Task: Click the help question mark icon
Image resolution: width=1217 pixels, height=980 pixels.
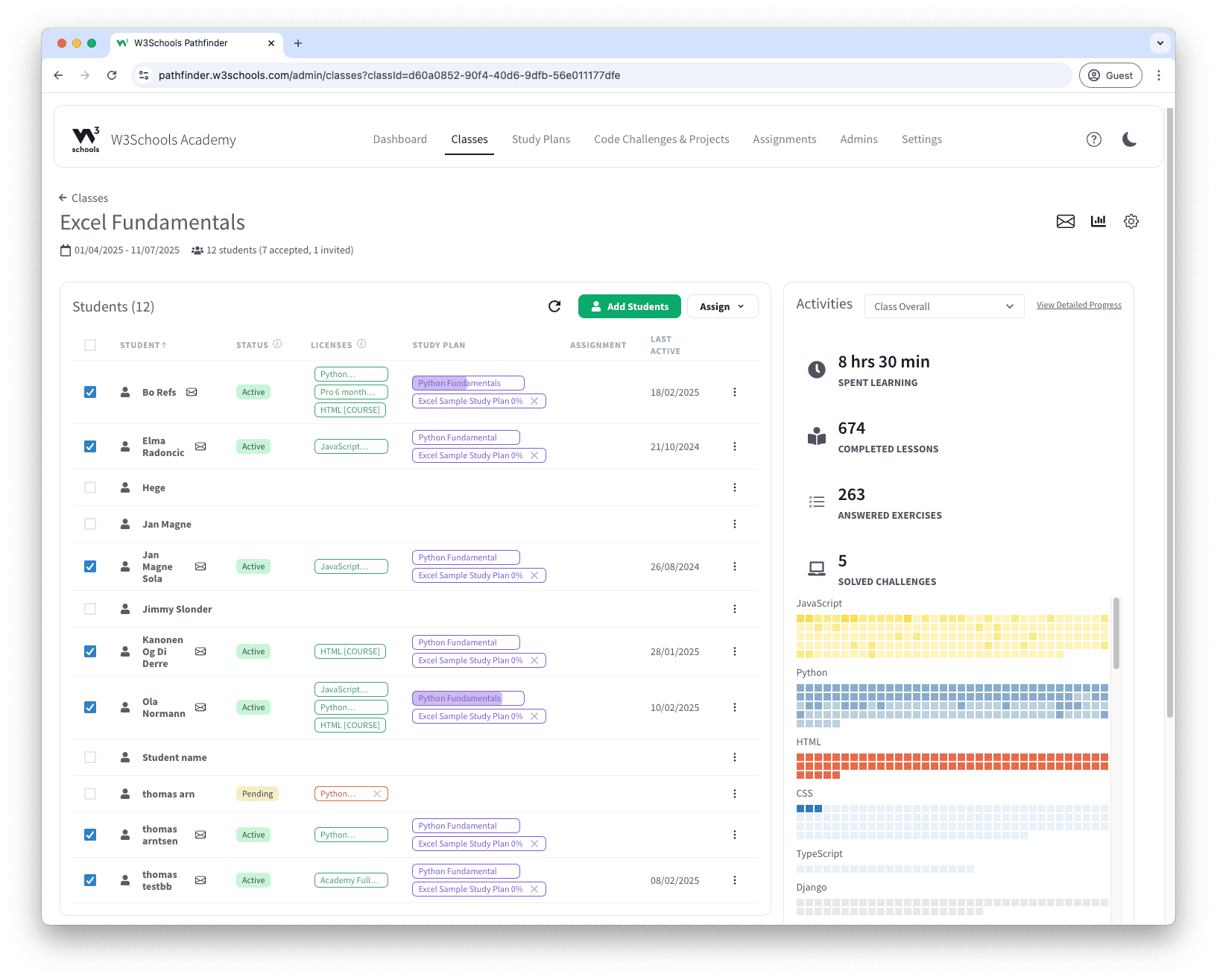Action: pyautogui.click(x=1093, y=139)
